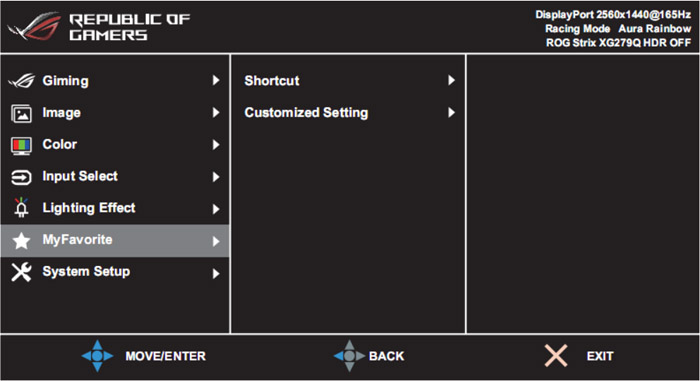Viewport: 700px width, 381px height.
Task: Click the EXIT cross icon
Action: (x=556, y=356)
